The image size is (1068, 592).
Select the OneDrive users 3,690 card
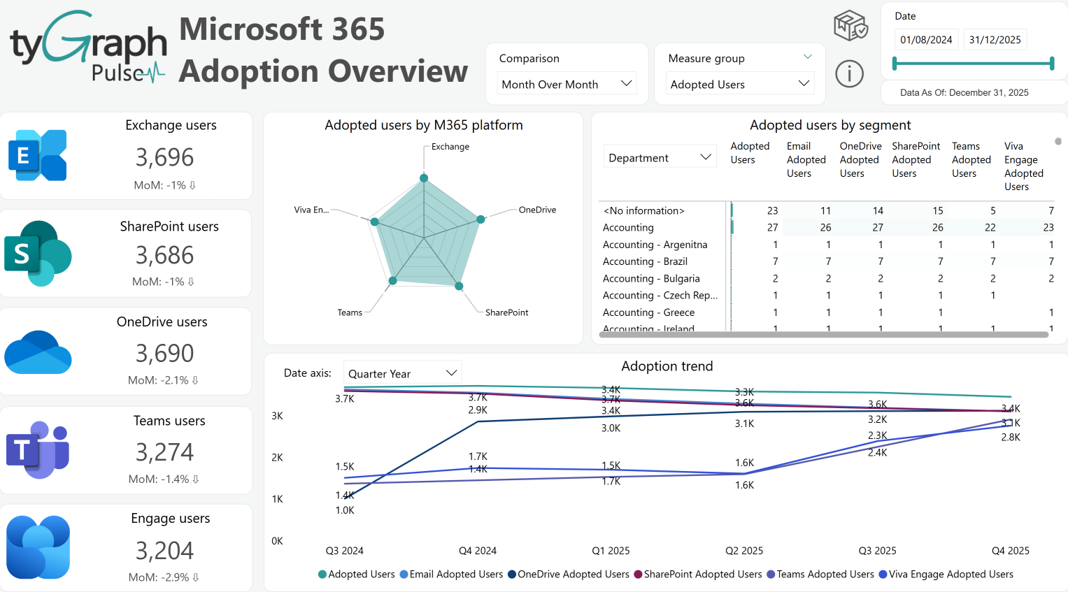click(126, 352)
